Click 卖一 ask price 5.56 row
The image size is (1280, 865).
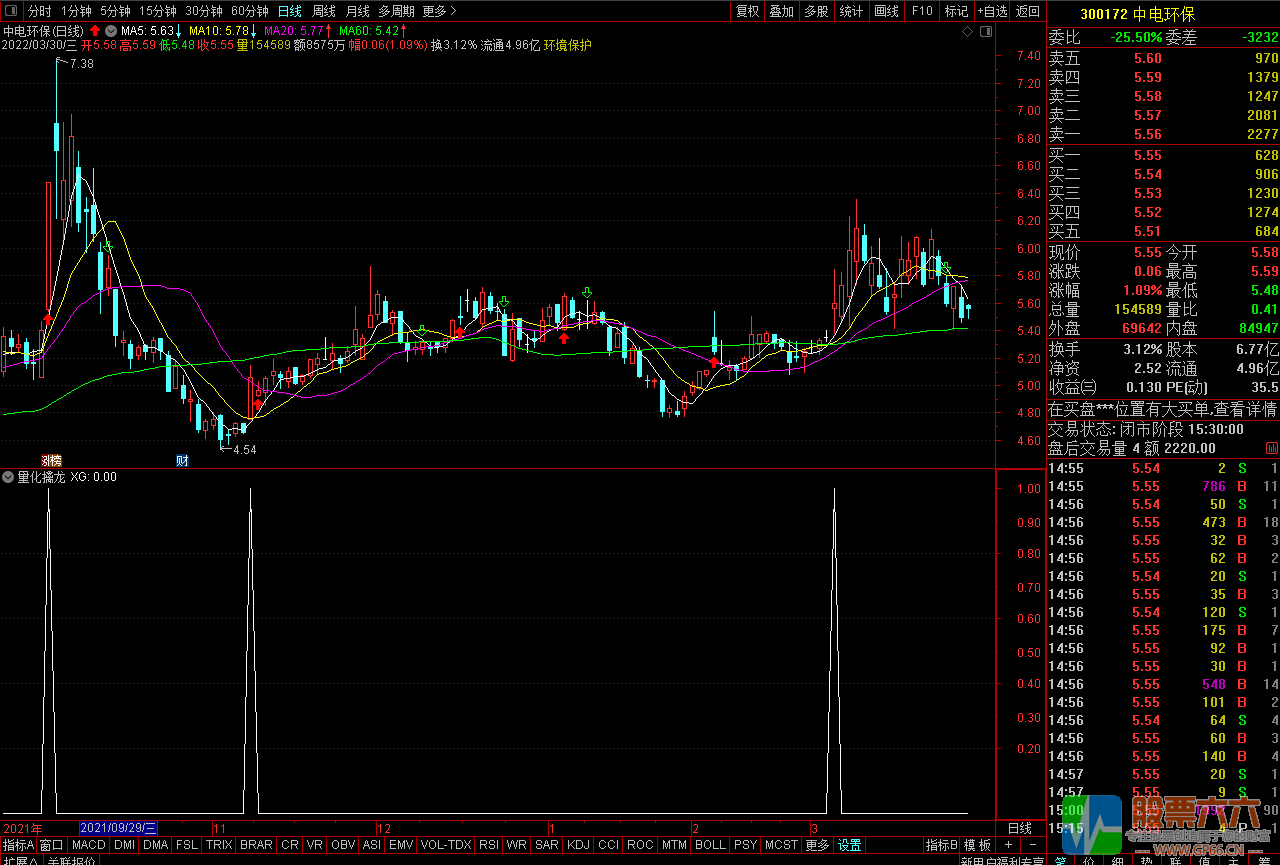[x=1163, y=134]
